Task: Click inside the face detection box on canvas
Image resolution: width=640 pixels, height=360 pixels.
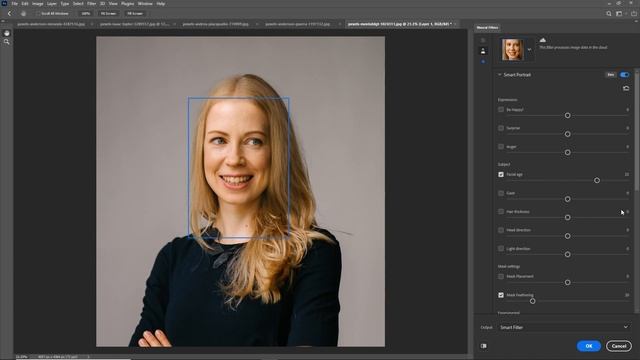Action: pos(239,167)
